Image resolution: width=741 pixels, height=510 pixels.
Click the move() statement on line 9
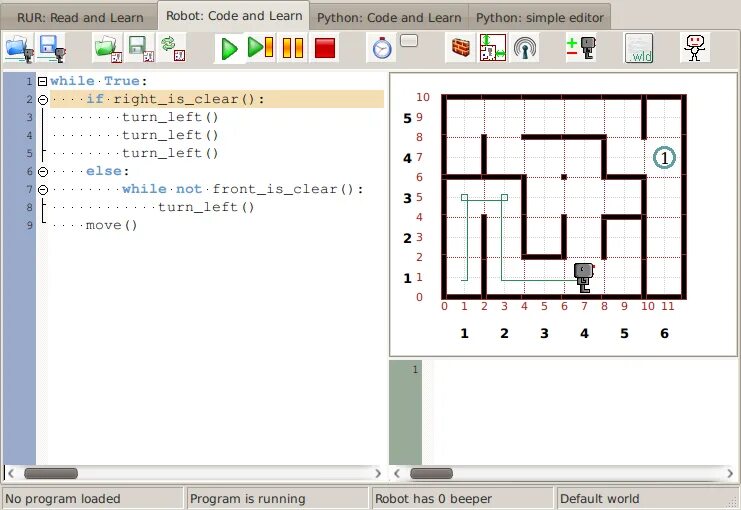(112, 225)
